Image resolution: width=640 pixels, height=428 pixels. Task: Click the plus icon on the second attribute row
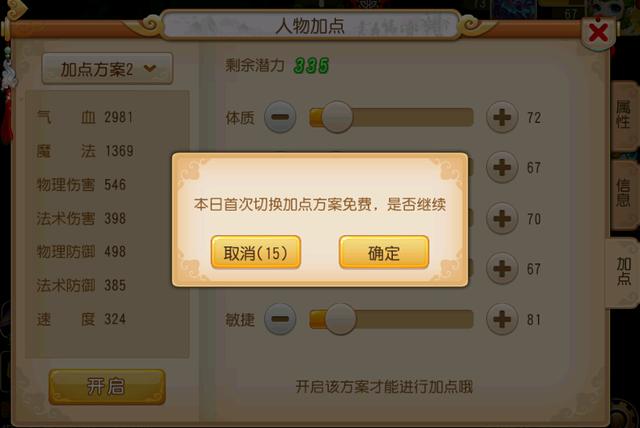pos(502,167)
